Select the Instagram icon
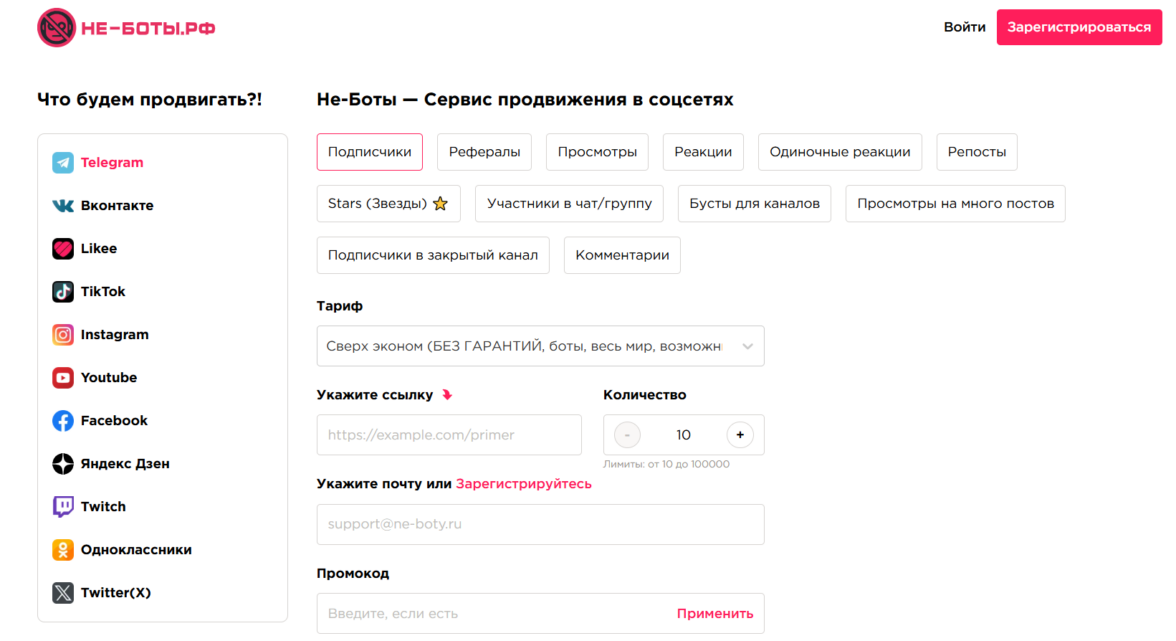The height and width of the screenshot is (641, 1176). pyautogui.click(x=63, y=335)
